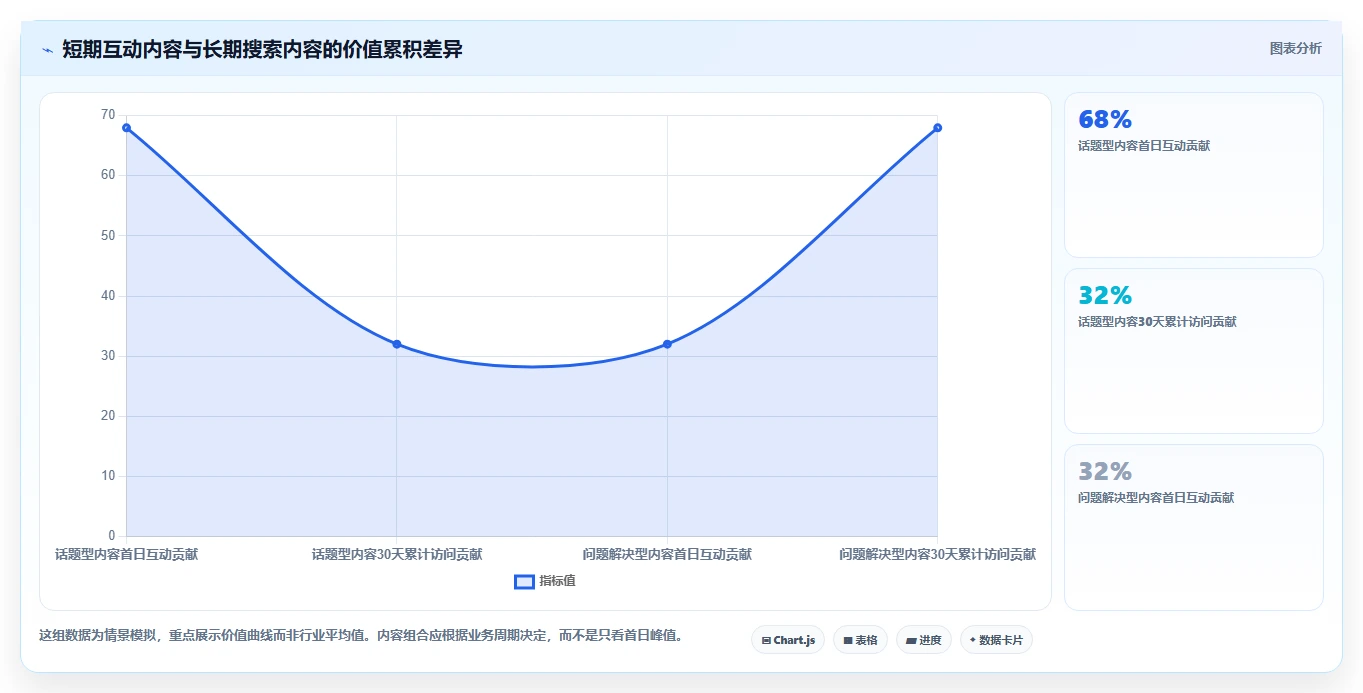Click data point for 话题型内容30天累计访问贡献
Screen dimensions: 1363x693
coord(397,344)
